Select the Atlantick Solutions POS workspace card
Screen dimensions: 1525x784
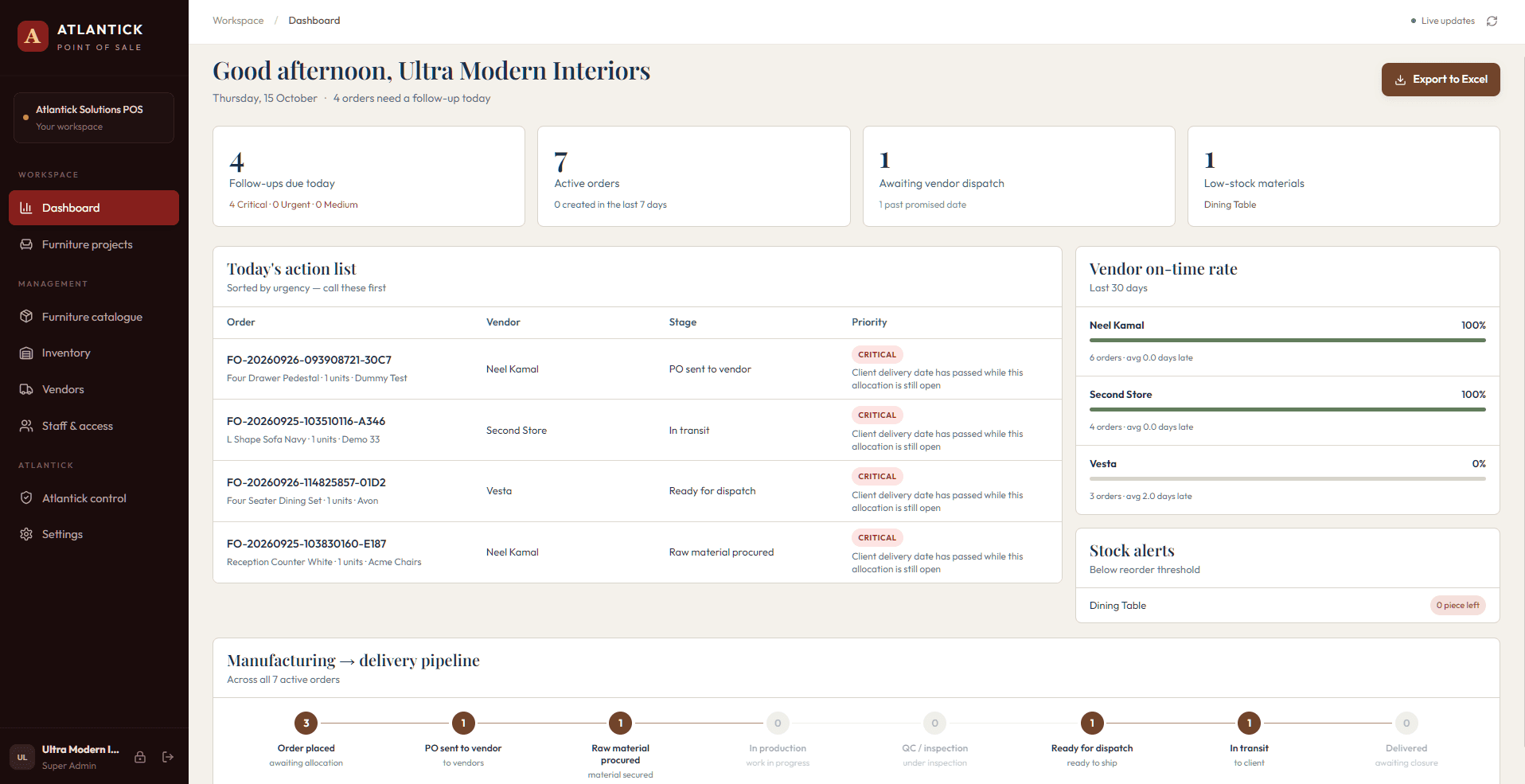point(94,118)
